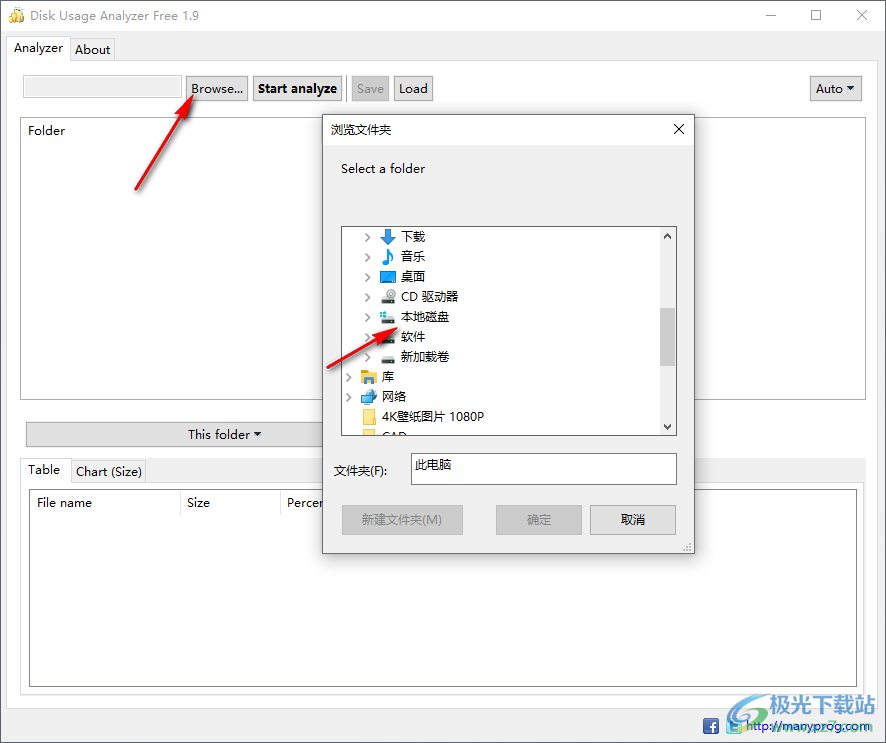This screenshot has height=743, width=886.
Task: Click the folder path input field
Action: pos(102,86)
